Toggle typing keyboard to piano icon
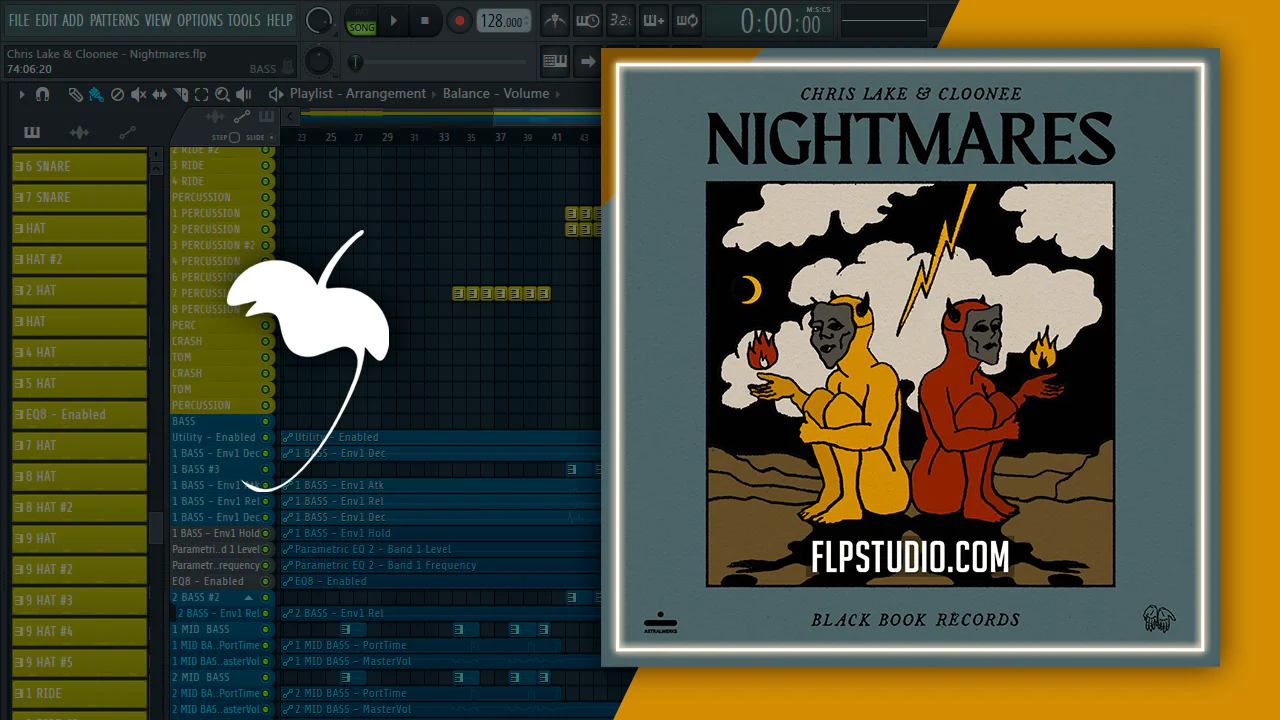Viewport: 1280px width, 720px height. [x=555, y=61]
